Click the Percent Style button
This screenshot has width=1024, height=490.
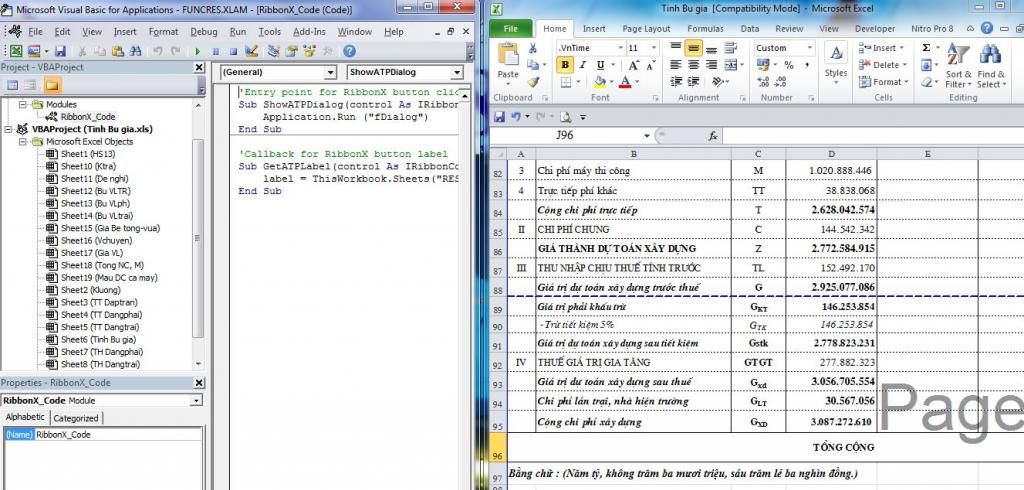789,66
